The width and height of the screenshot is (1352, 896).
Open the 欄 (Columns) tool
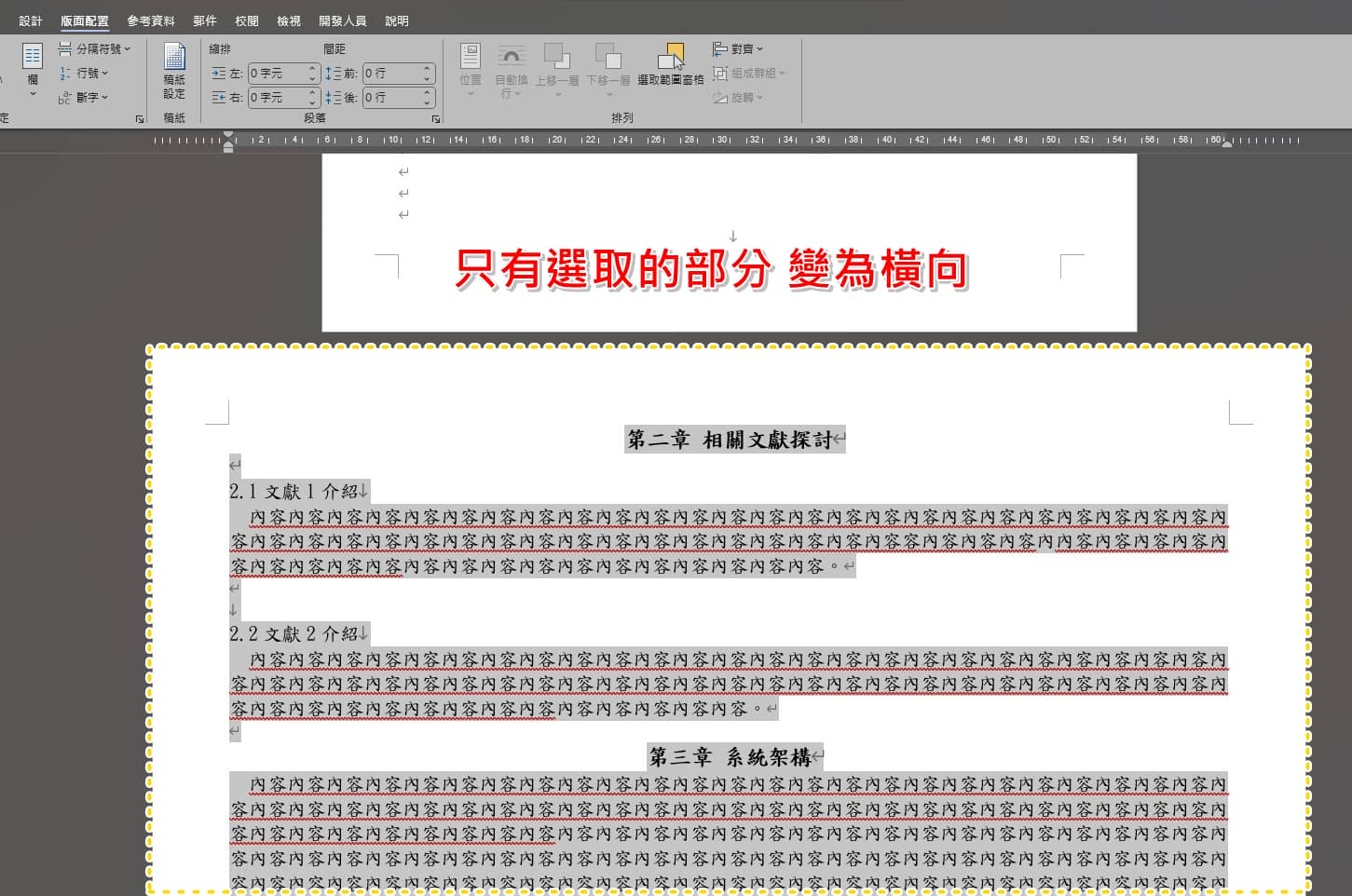click(x=33, y=67)
